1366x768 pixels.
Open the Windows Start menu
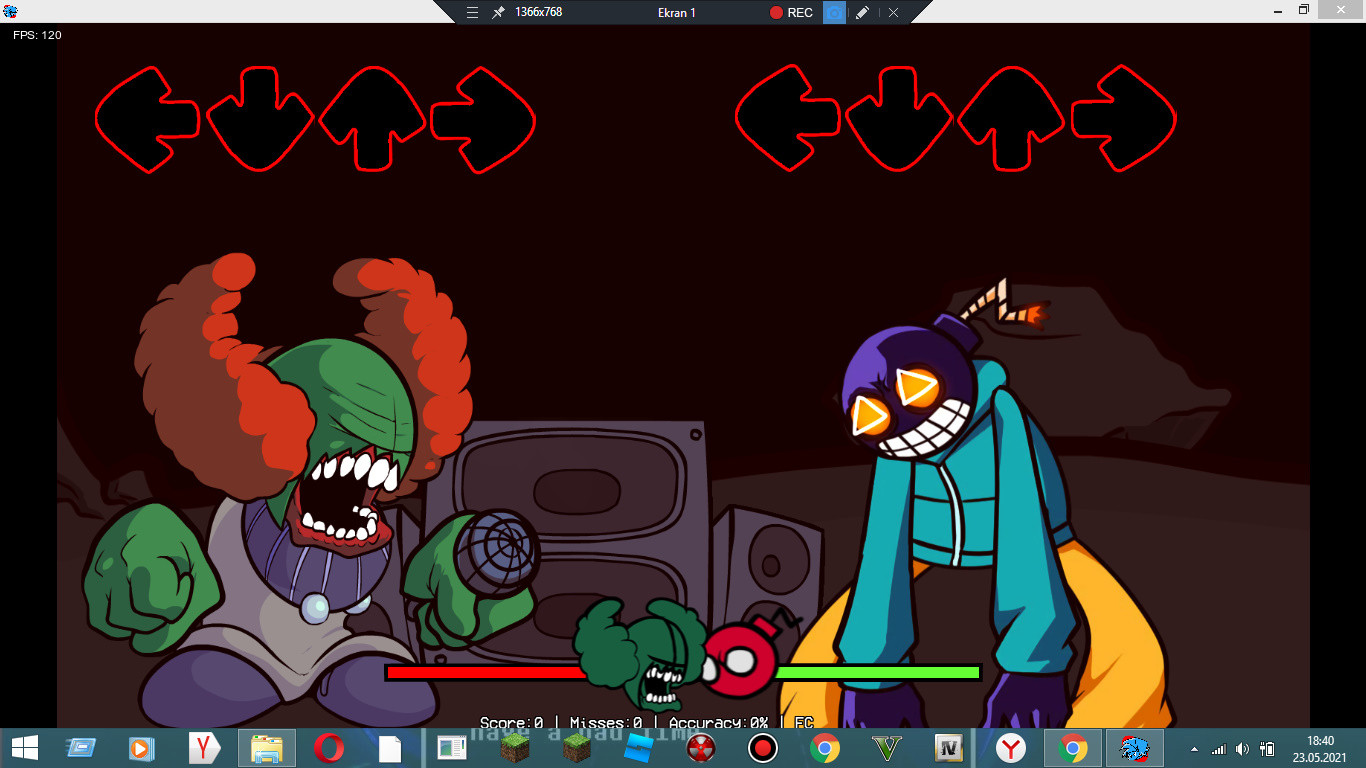pyautogui.click(x=25, y=748)
